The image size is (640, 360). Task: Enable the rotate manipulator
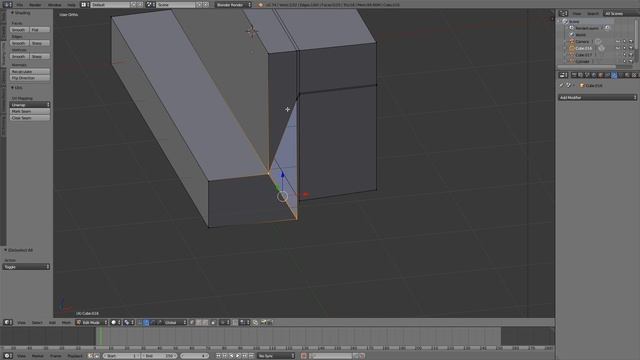pos(153,322)
